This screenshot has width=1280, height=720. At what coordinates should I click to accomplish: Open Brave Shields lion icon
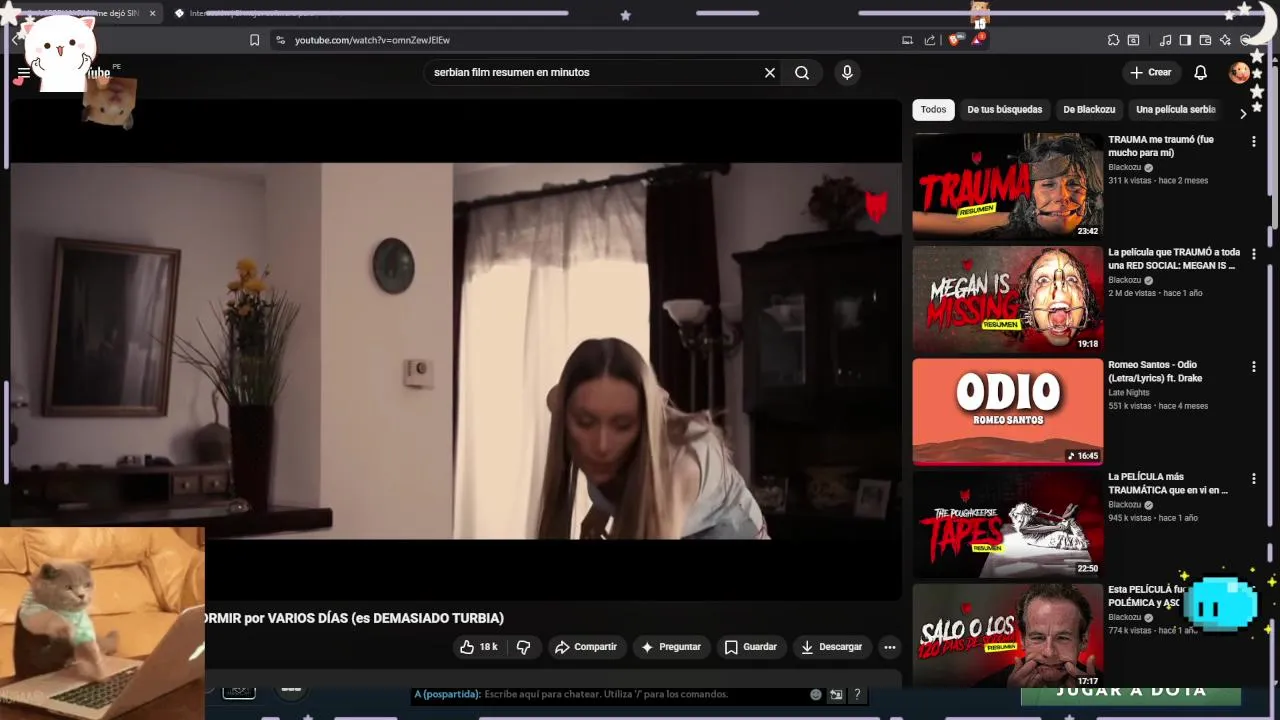pos(956,40)
